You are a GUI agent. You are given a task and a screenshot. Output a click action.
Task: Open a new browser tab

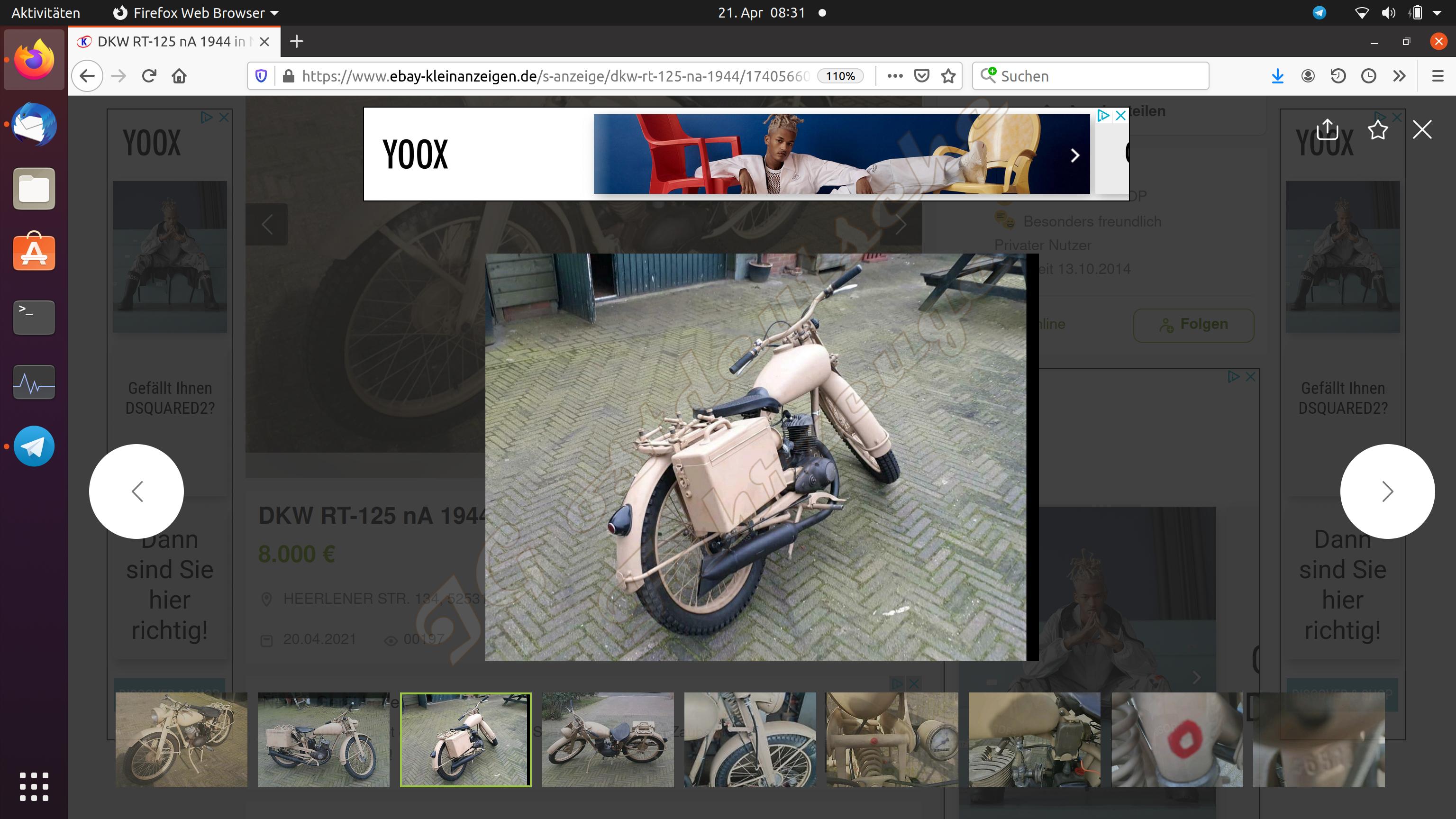[296, 41]
